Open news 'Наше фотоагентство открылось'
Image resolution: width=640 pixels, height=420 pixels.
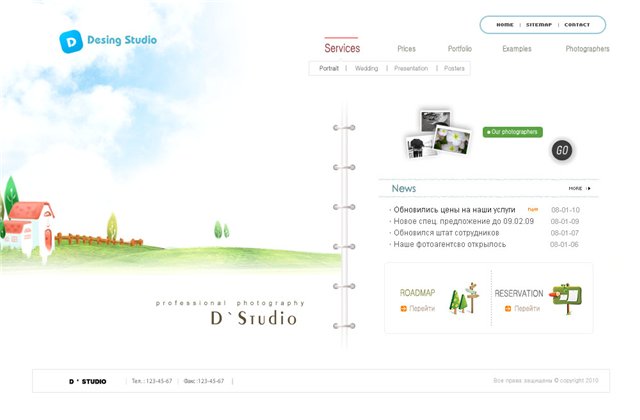tap(450, 244)
